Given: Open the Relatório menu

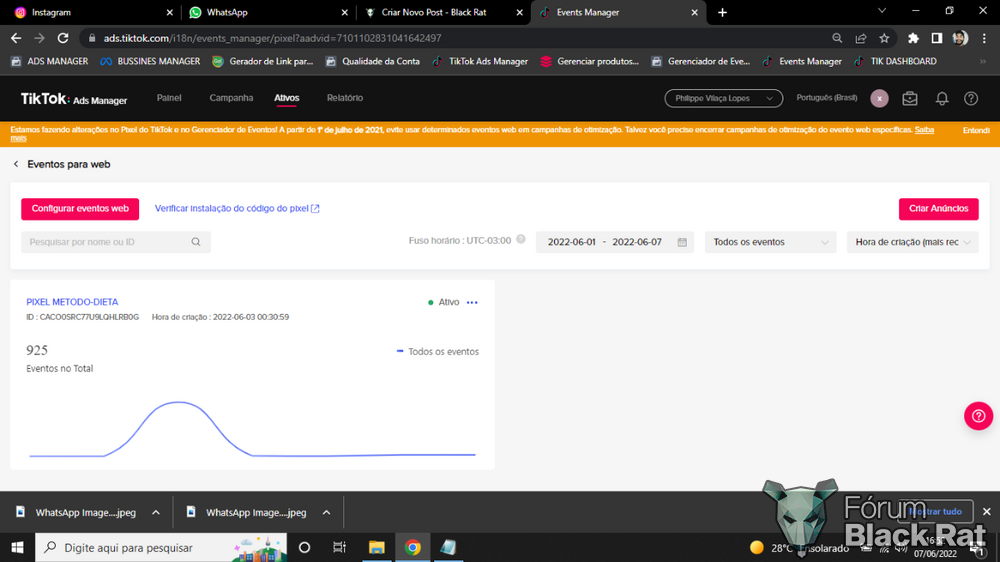Looking at the screenshot, I should coord(345,98).
